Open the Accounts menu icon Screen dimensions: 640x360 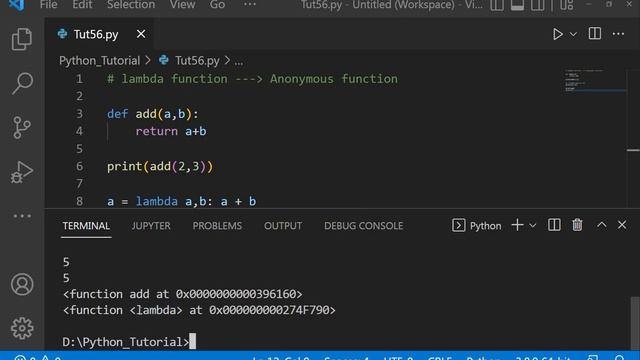click(x=22, y=284)
